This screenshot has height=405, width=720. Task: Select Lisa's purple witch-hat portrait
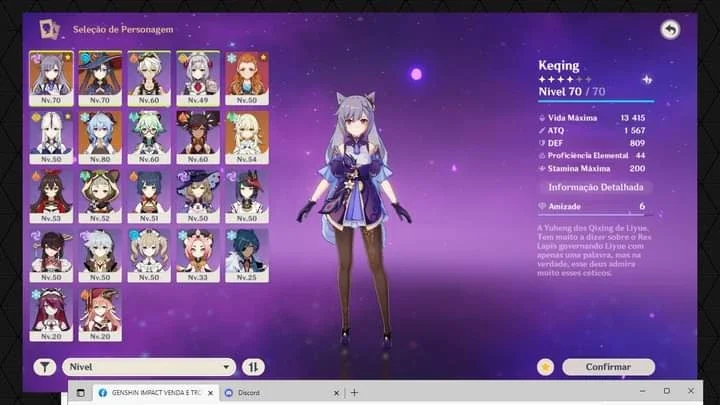pyautogui.click(x=198, y=197)
